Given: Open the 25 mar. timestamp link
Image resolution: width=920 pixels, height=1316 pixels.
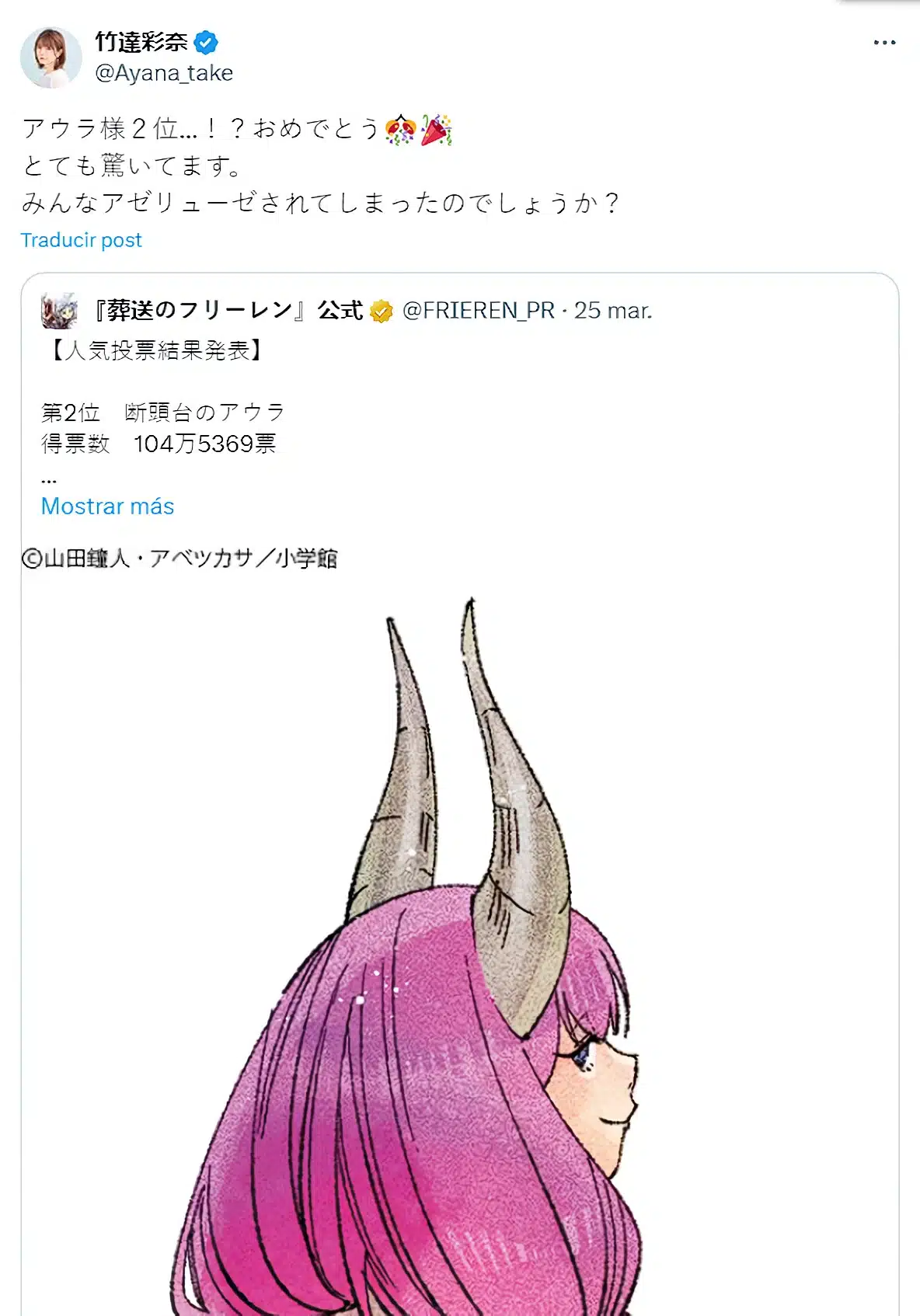Looking at the screenshot, I should coord(613,311).
